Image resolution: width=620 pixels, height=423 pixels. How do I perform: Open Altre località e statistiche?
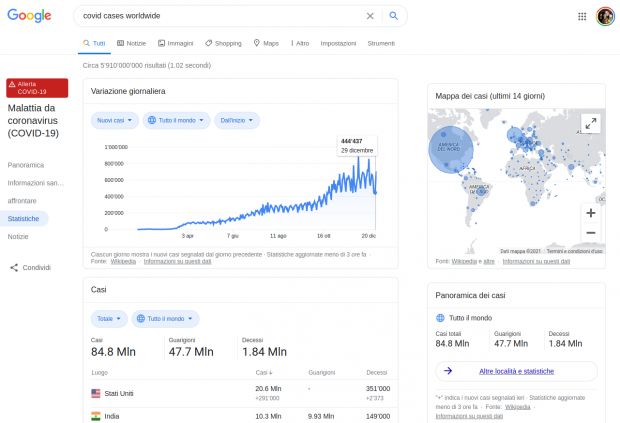(516, 371)
